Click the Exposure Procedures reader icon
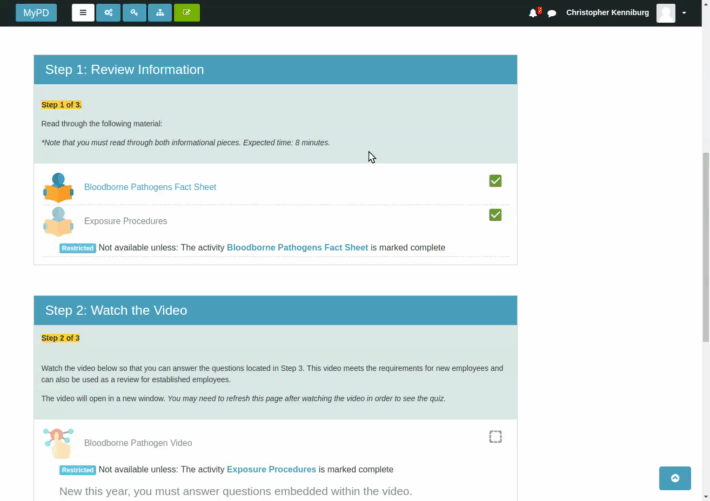 pyautogui.click(x=58, y=222)
